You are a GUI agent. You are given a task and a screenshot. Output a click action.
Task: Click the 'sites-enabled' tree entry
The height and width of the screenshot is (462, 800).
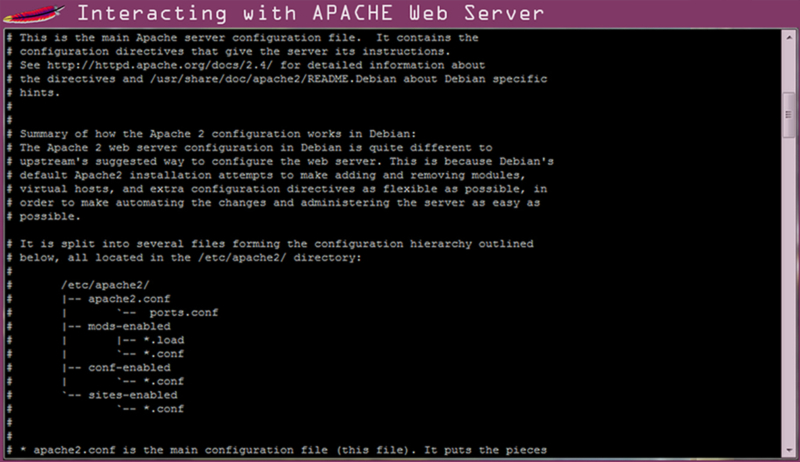coord(133,395)
